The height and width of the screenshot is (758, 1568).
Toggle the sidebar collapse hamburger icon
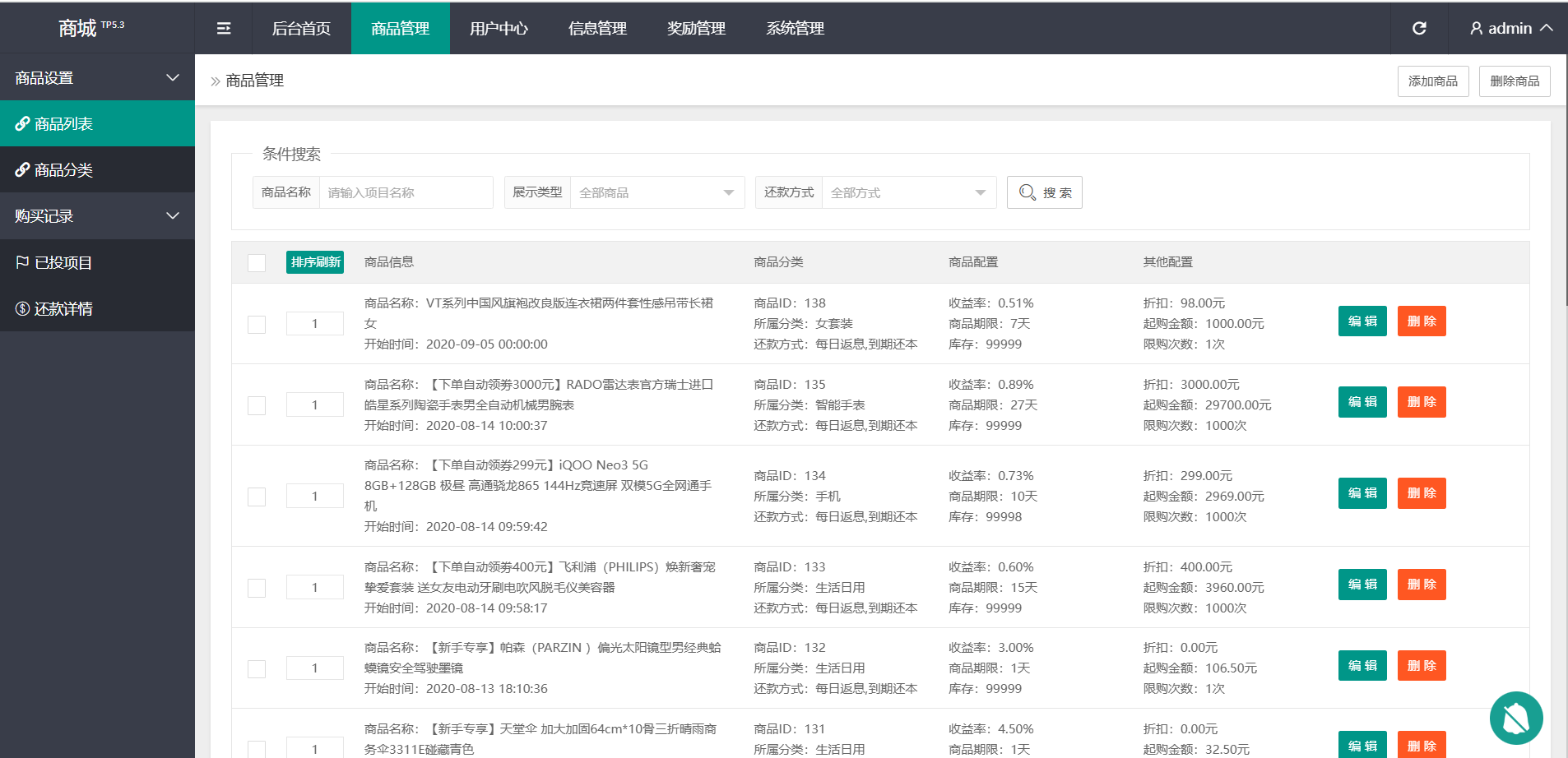pos(223,29)
